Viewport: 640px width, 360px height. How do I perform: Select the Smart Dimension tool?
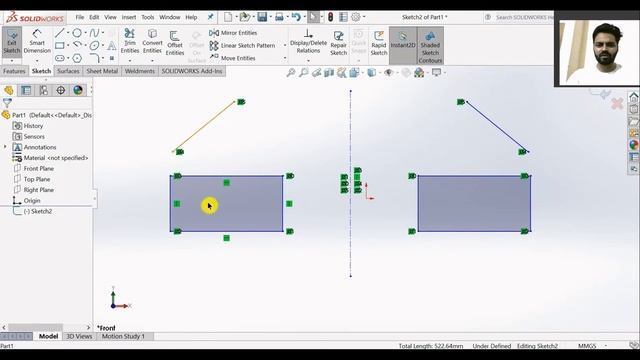37,42
